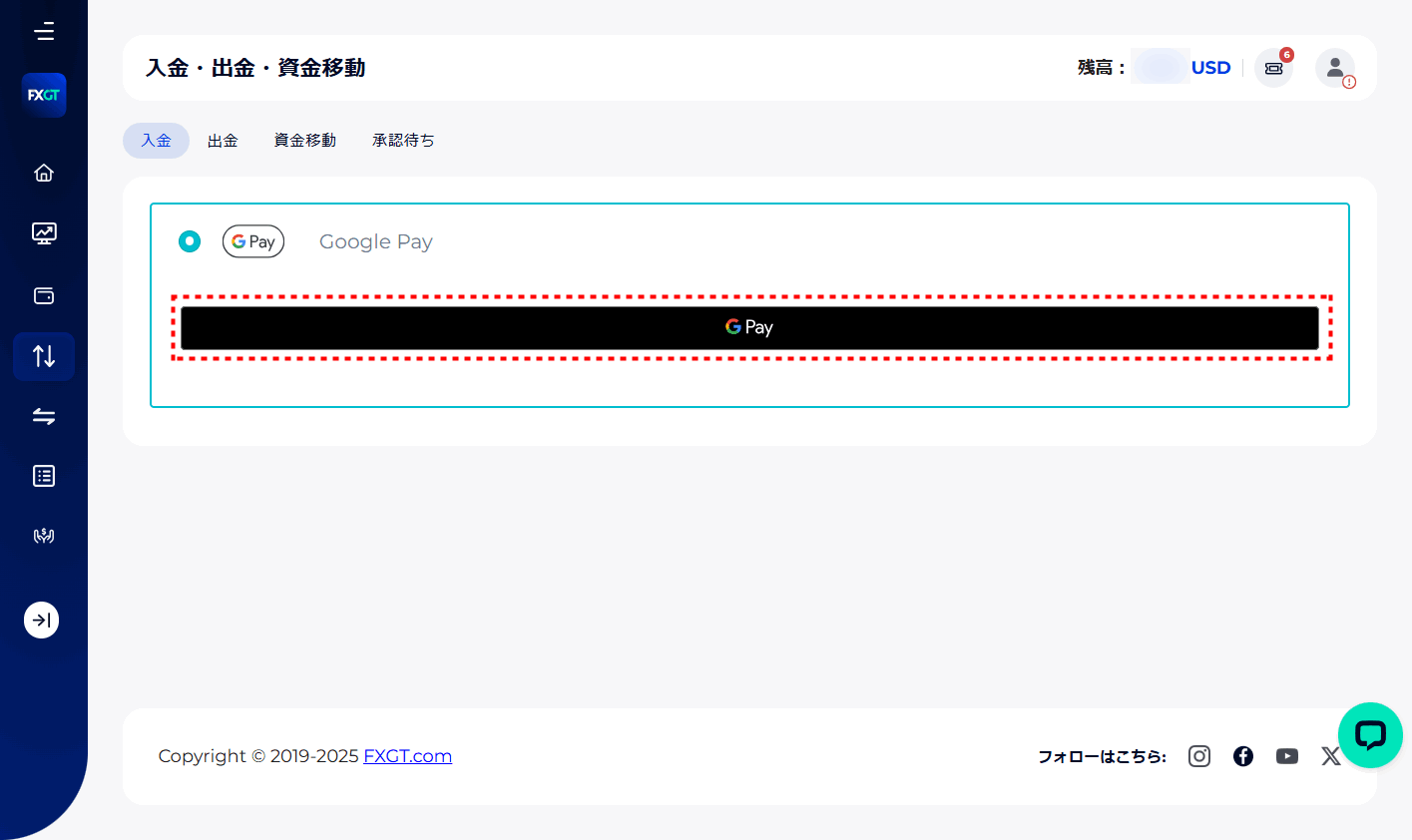Open the Facebook icon in the footer

point(1243,756)
